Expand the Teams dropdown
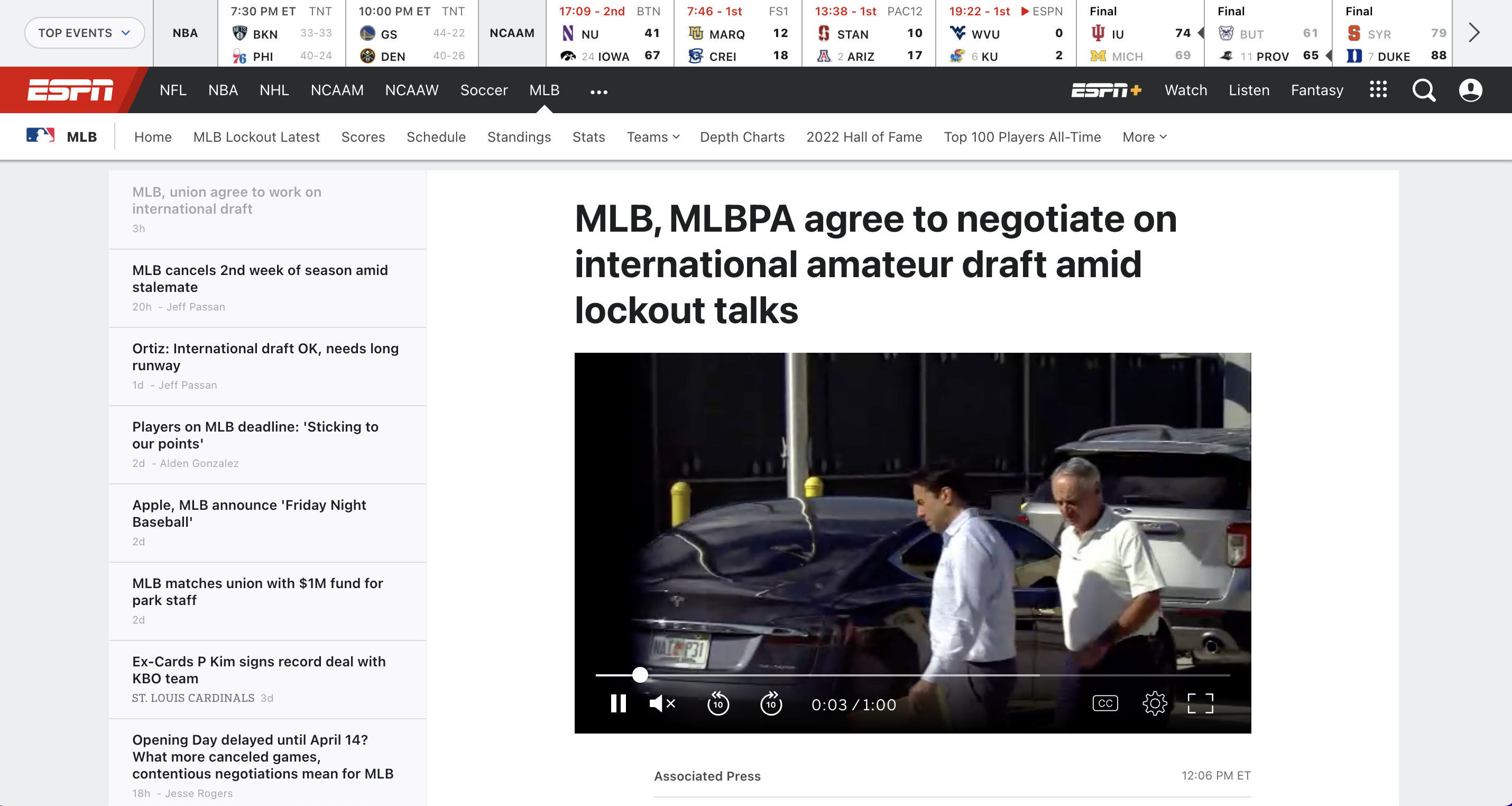Viewport: 1512px width, 806px height. (x=653, y=137)
